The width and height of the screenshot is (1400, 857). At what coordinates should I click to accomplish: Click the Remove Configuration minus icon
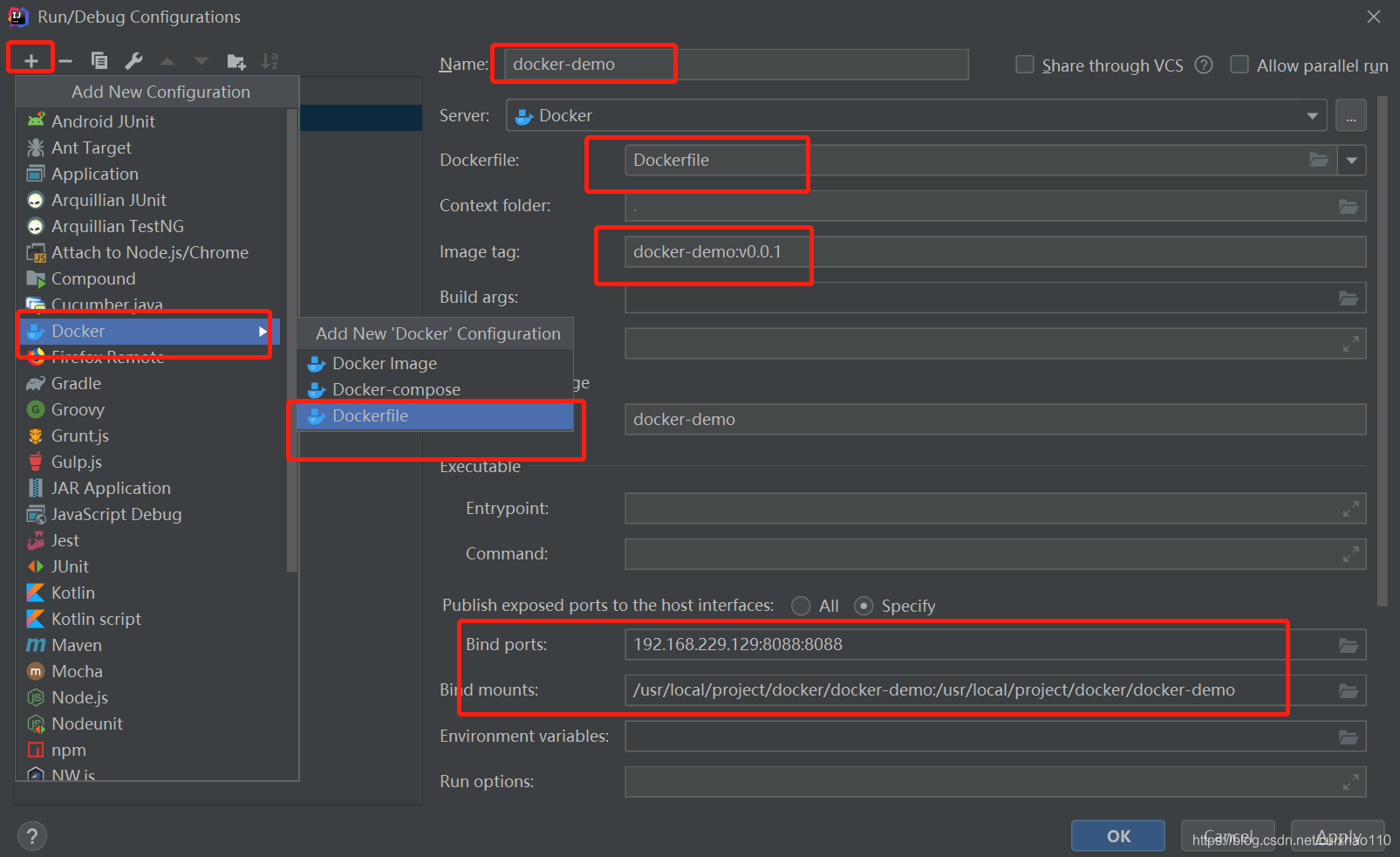[65, 61]
